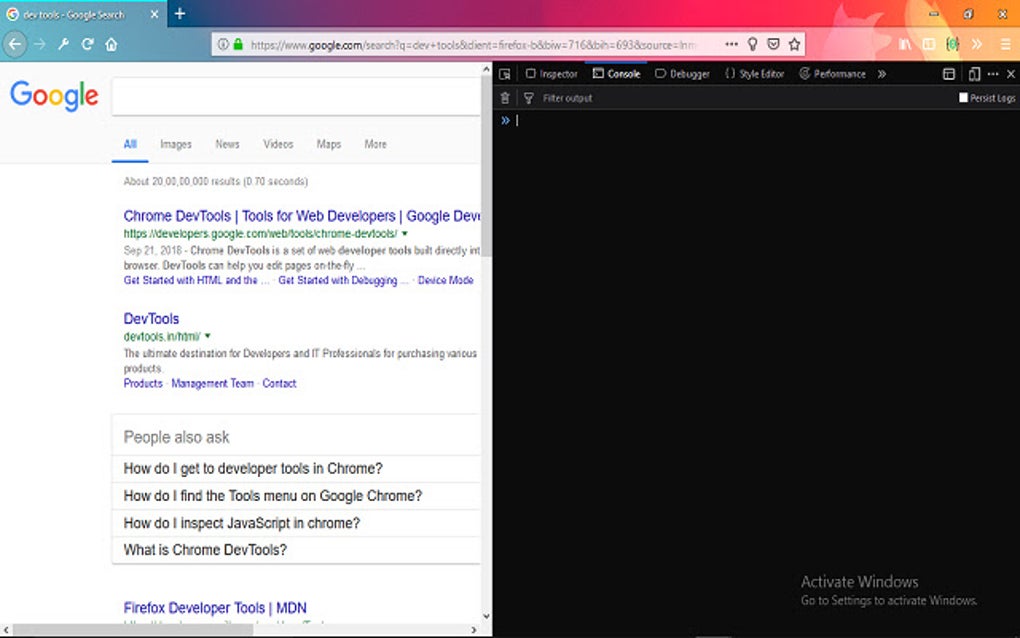Reload the current page
This screenshot has width=1020, height=638.
tap(87, 43)
